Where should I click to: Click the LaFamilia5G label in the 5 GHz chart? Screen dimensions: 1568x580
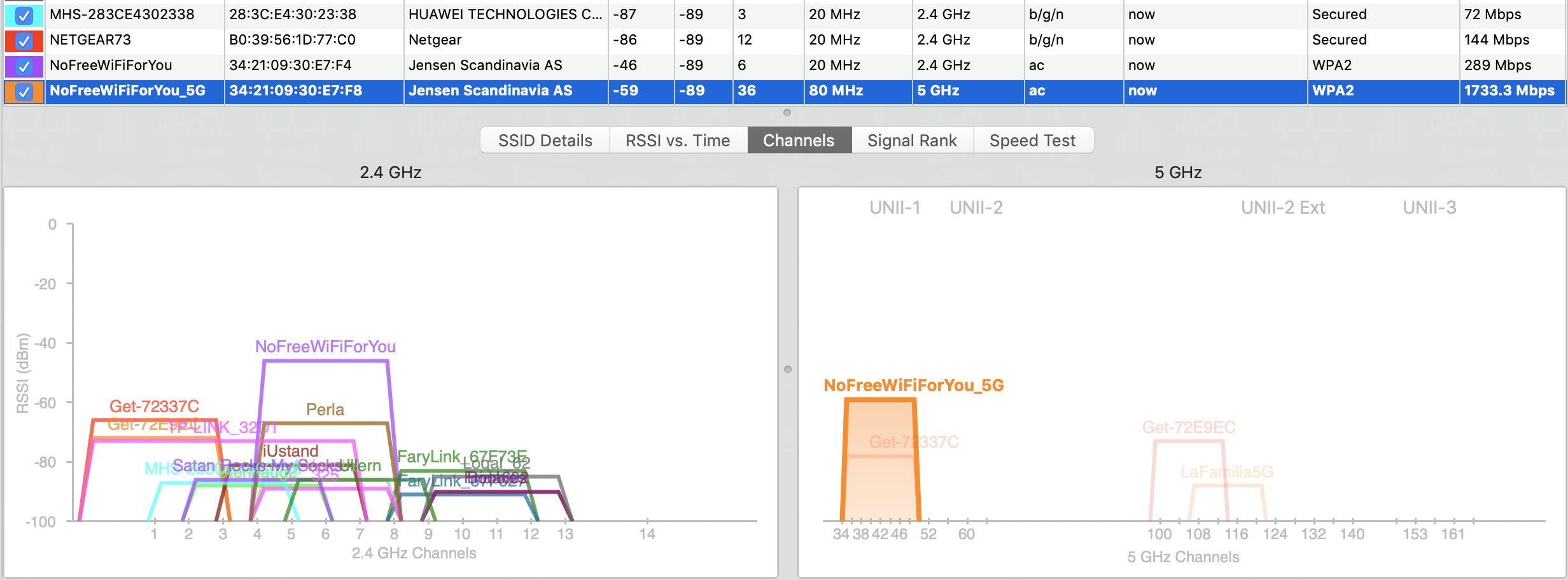(1227, 472)
